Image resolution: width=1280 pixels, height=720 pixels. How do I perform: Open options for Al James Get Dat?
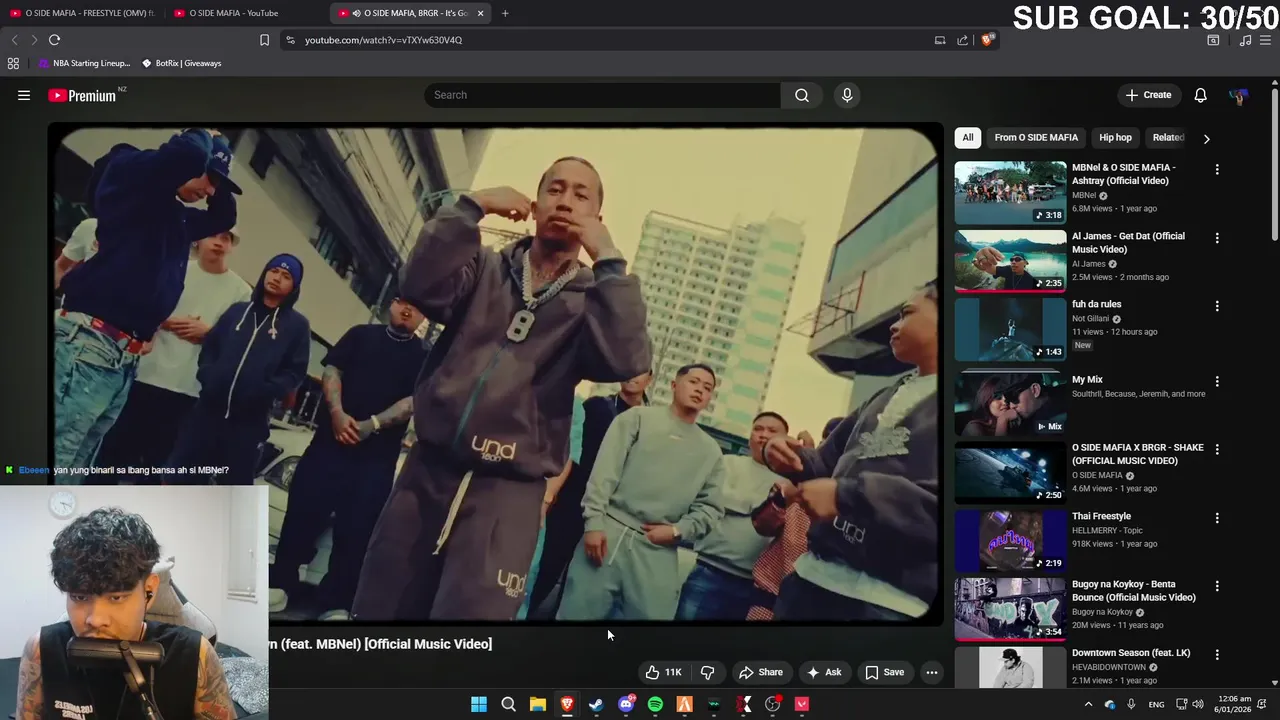point(1217,238)
